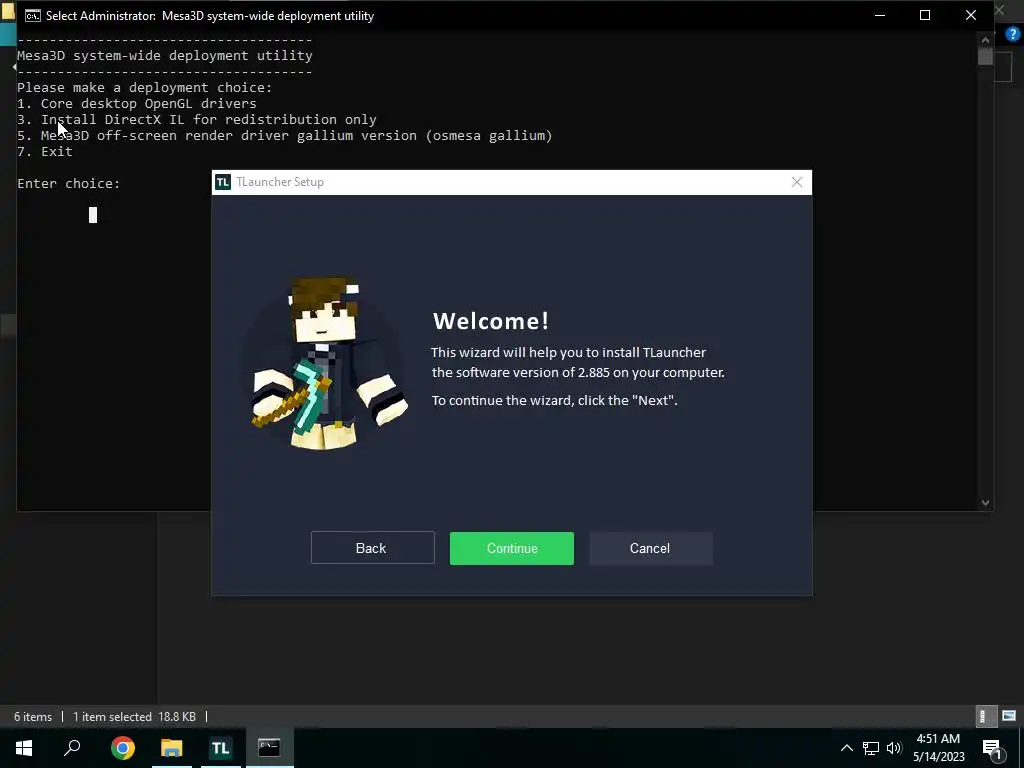The image size is (1024, 768).
Task: Click the Back button in TLauncher Setup
Action: [372, 548]
